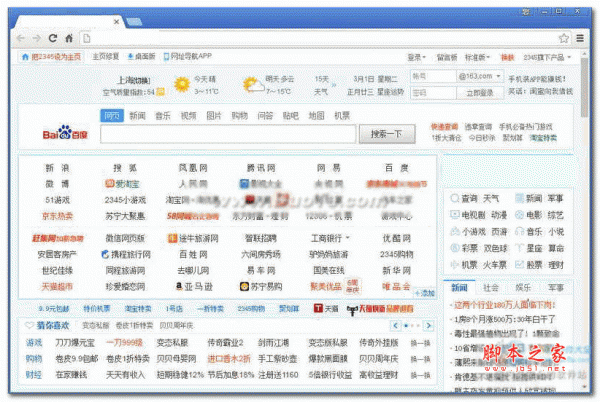Go to browser home icon

(x=69, y=38)
